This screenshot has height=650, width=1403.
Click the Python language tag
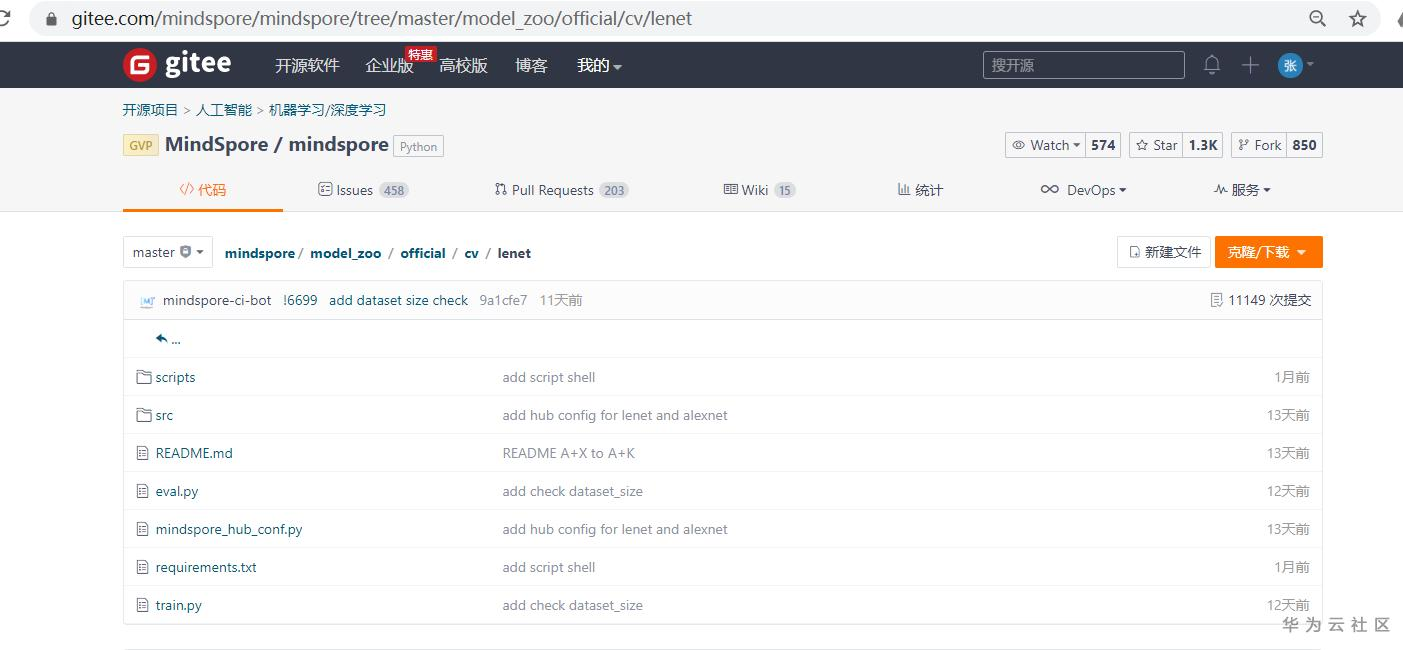pyautogui.click(x=418, y=146)
